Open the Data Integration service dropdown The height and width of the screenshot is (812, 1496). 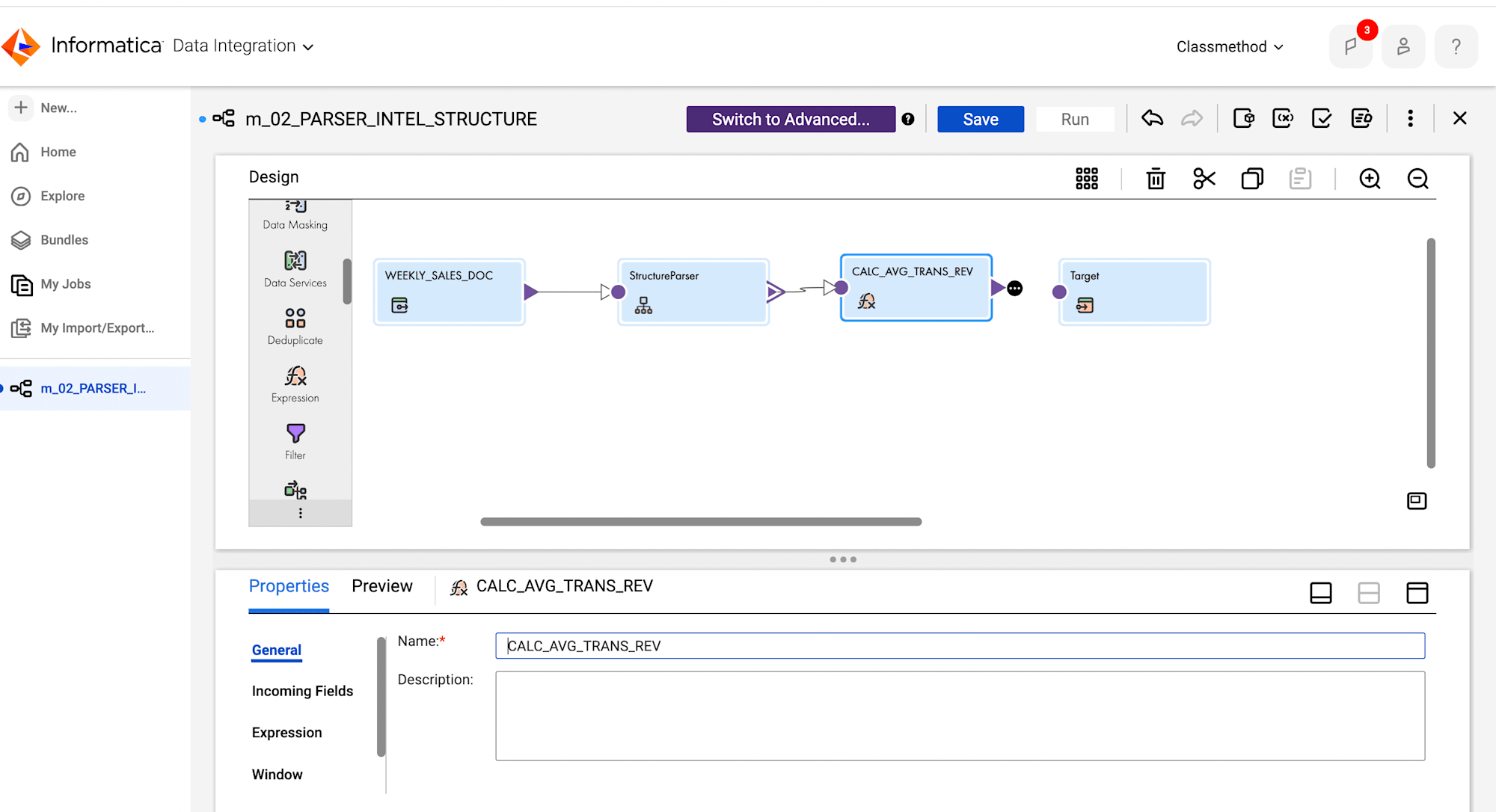(242, 46)
